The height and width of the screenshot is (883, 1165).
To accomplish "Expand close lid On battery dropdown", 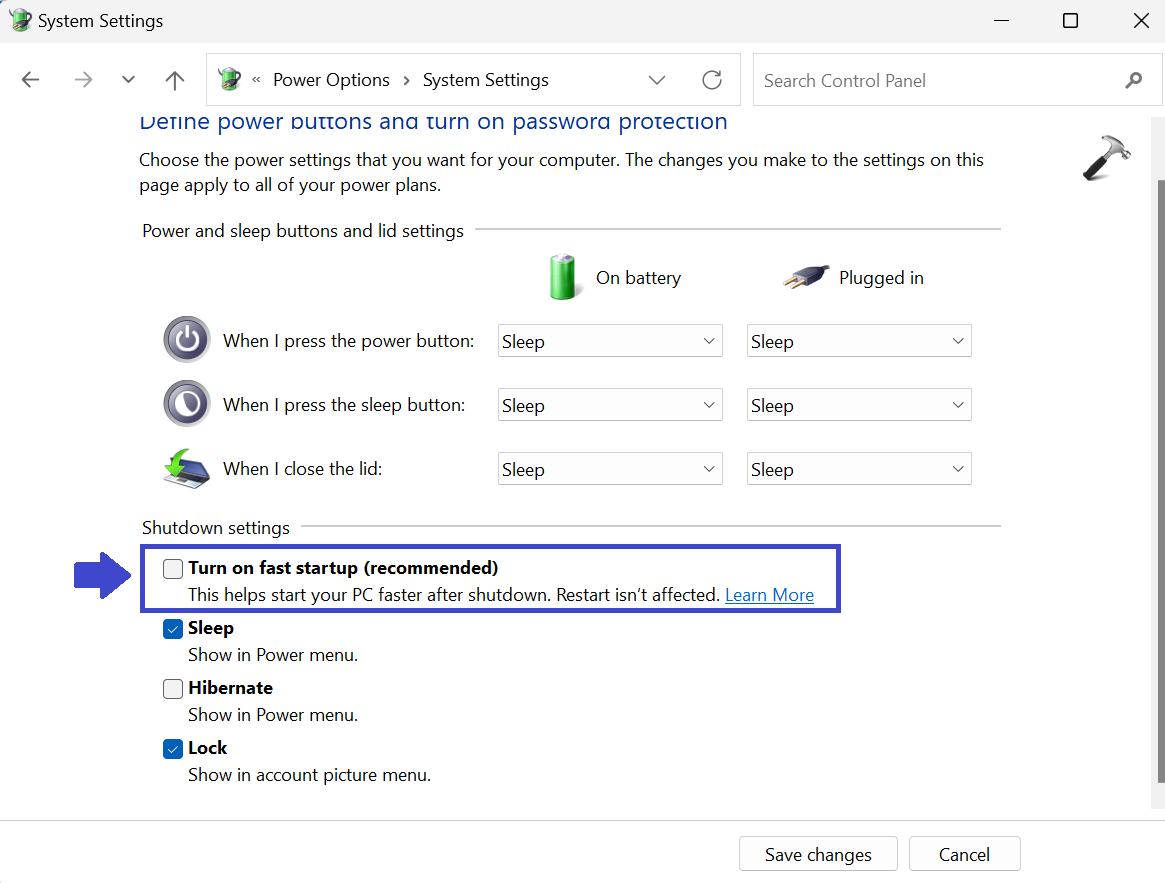I will [610, 469].
